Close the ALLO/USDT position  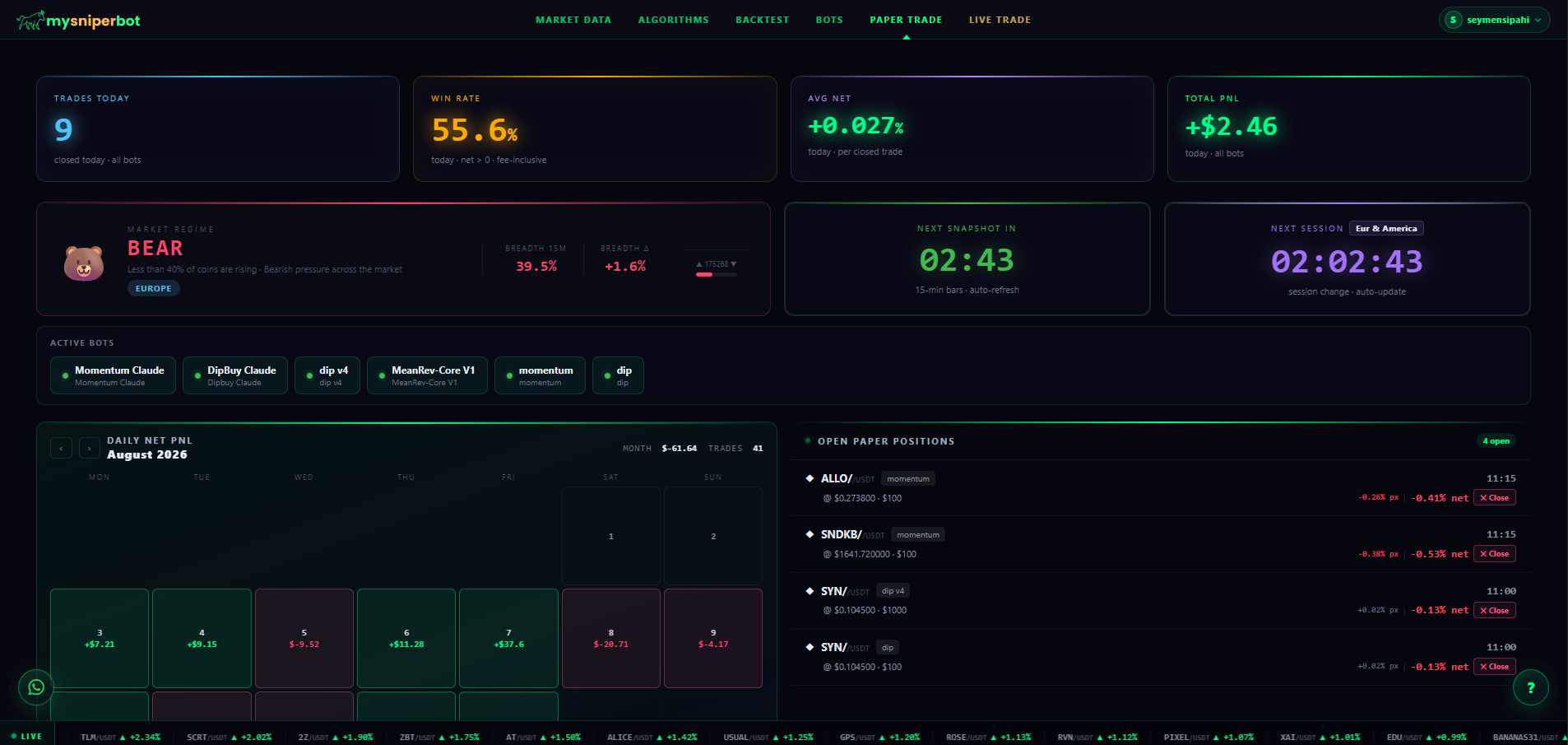[1494, 498]
